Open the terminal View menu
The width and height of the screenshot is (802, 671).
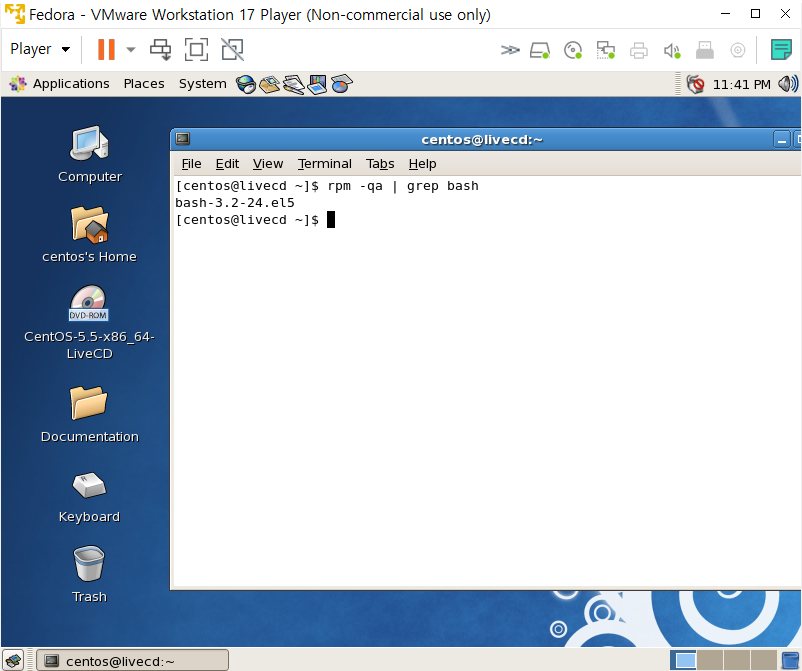click(x=268, y=164)
